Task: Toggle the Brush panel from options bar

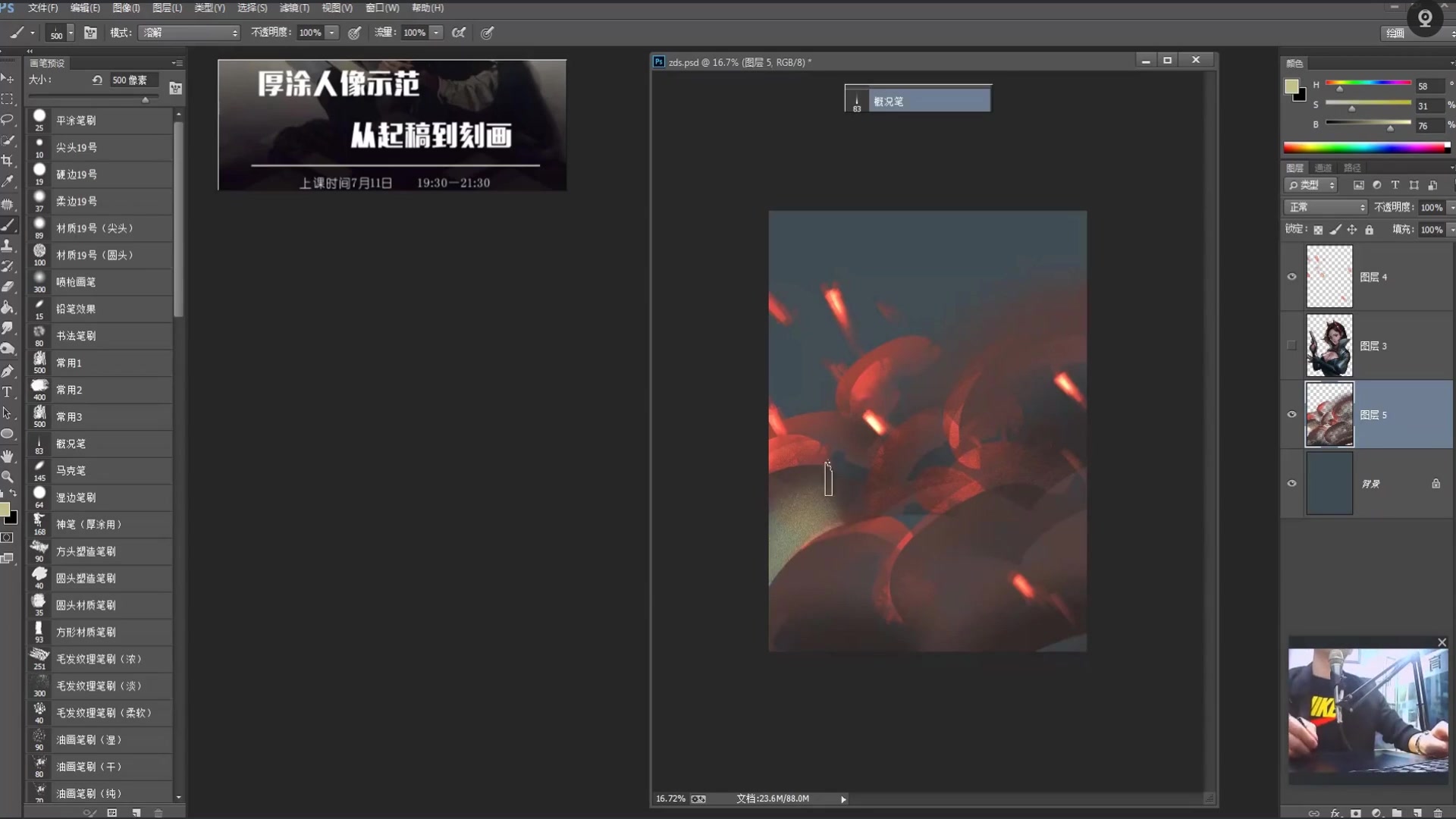Action: [x=90, y=33]
